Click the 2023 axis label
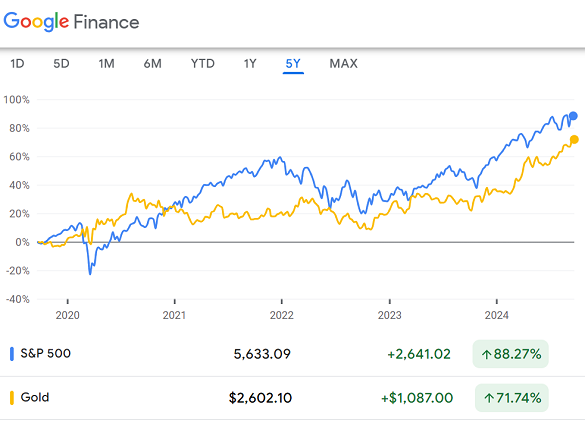The height and width of the screenshot is (424, 585). coord(390,315)
